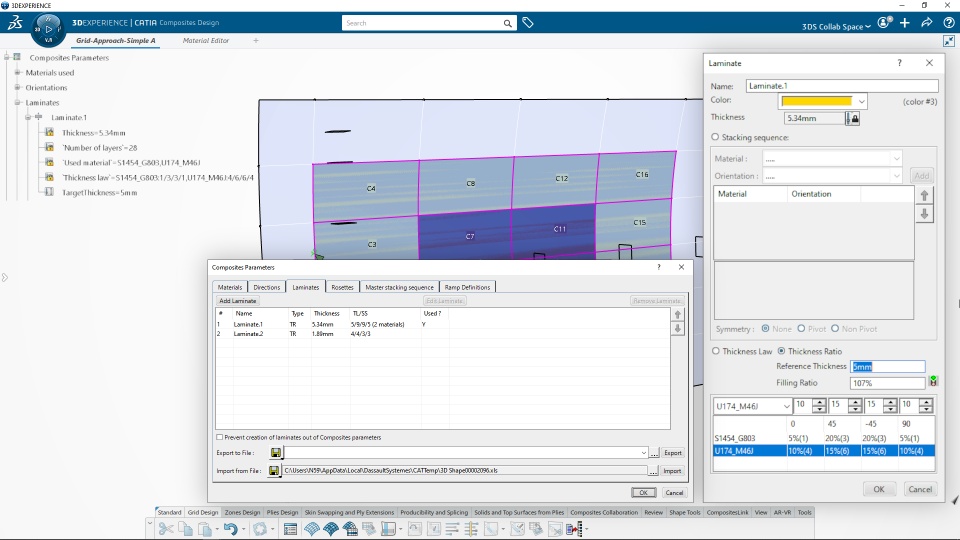Click the first blue grid surface icon
The image size is (960, 540).
pos(312,529)
